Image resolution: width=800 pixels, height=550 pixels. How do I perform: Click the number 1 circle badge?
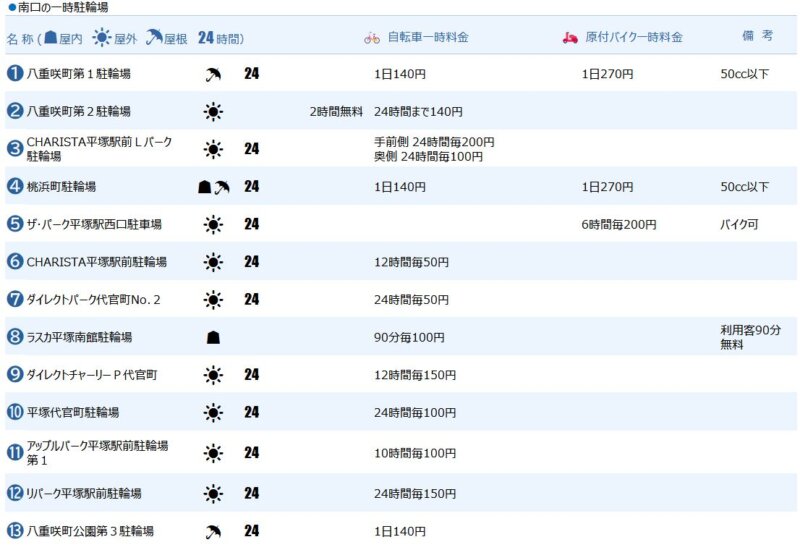click(15, 74)
